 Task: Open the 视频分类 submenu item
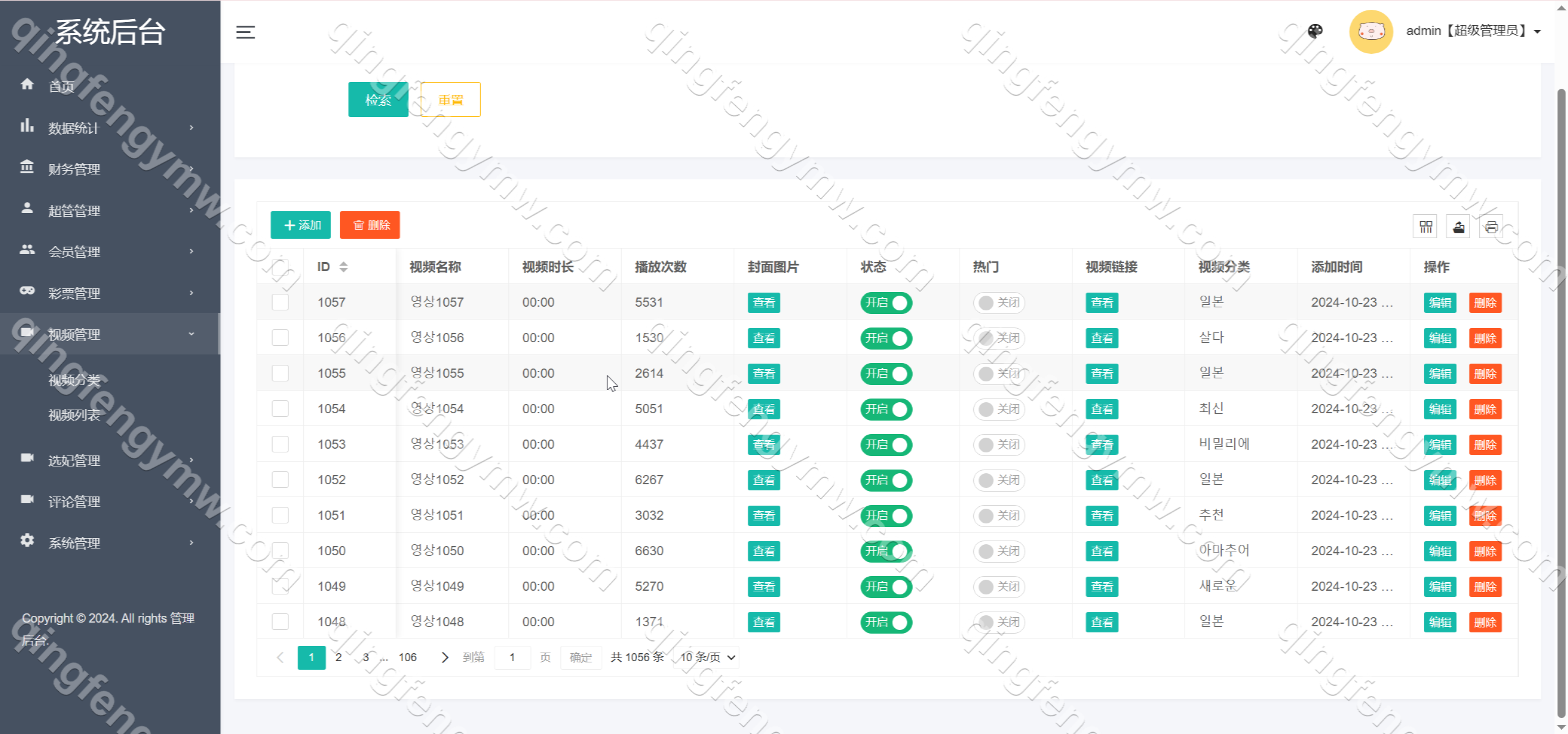click(74, 380)
